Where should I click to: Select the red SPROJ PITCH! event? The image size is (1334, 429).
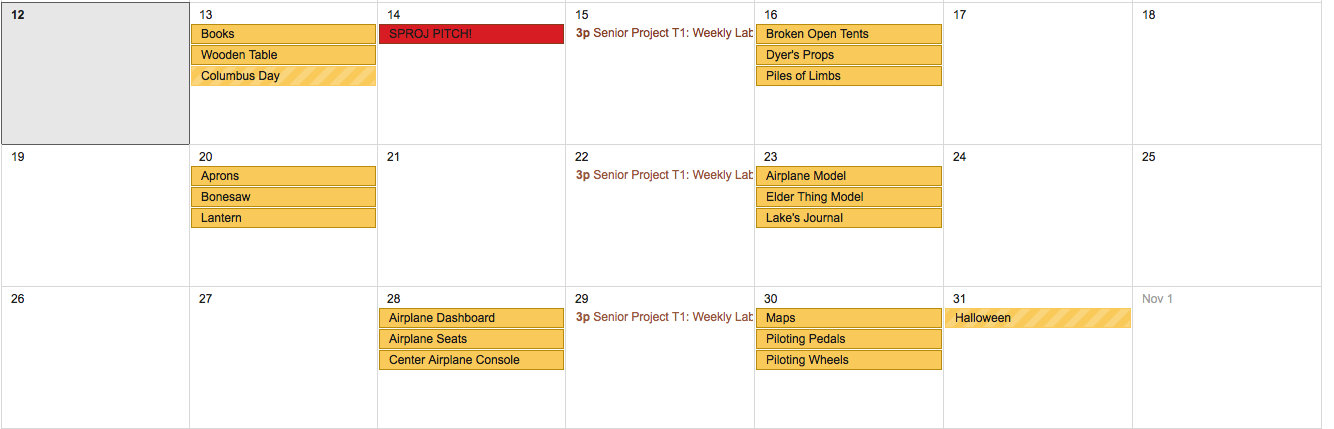[x=471, y=34]
